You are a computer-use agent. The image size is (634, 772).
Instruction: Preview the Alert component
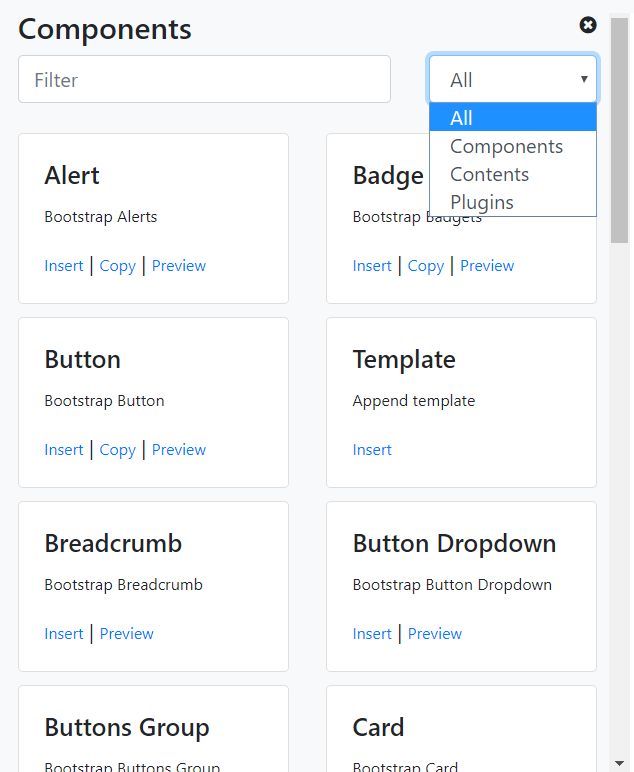pos(179,266)
